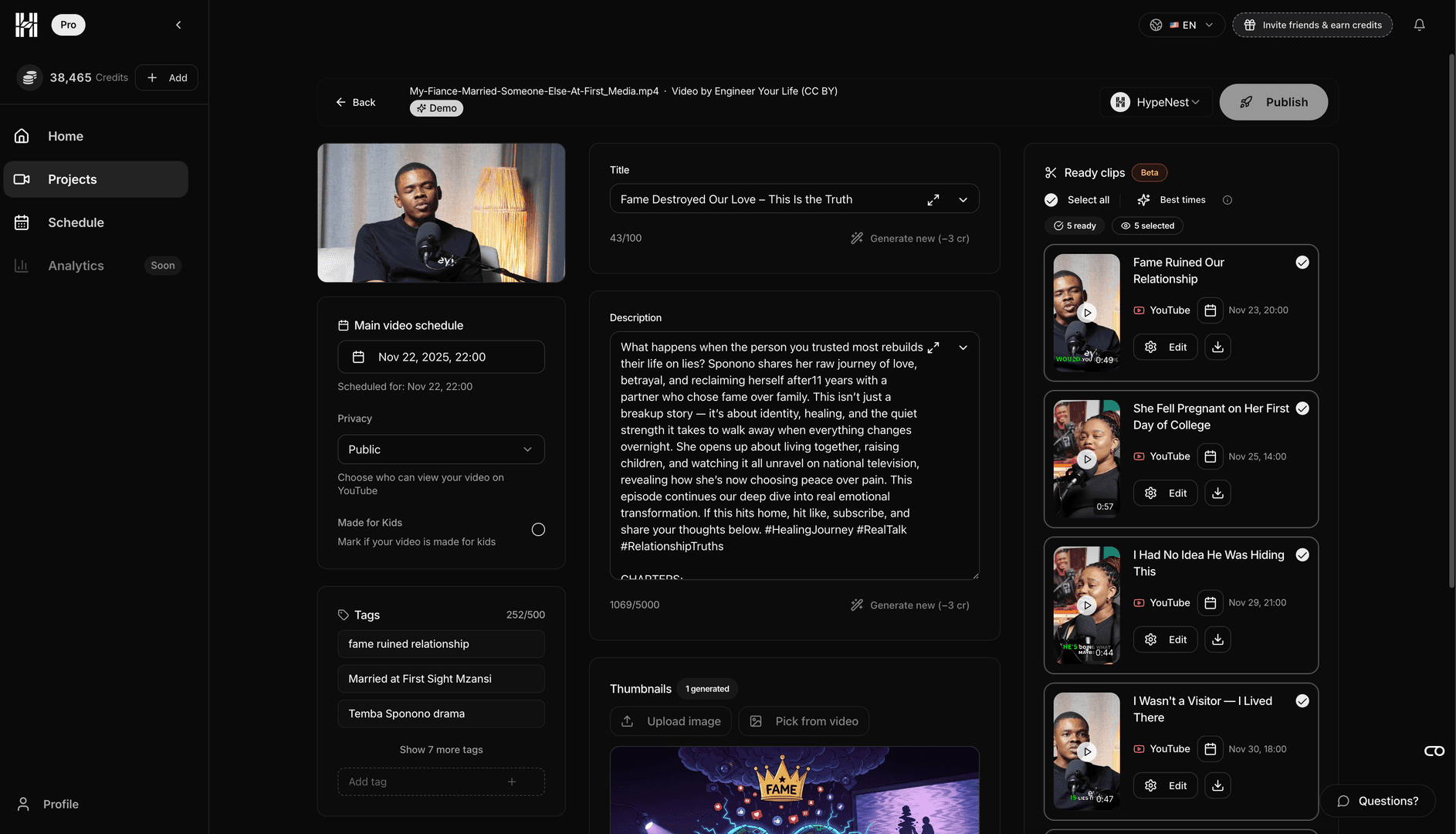
Task: Toggle the Made for Kids option
Action: (x=538, y=530)
